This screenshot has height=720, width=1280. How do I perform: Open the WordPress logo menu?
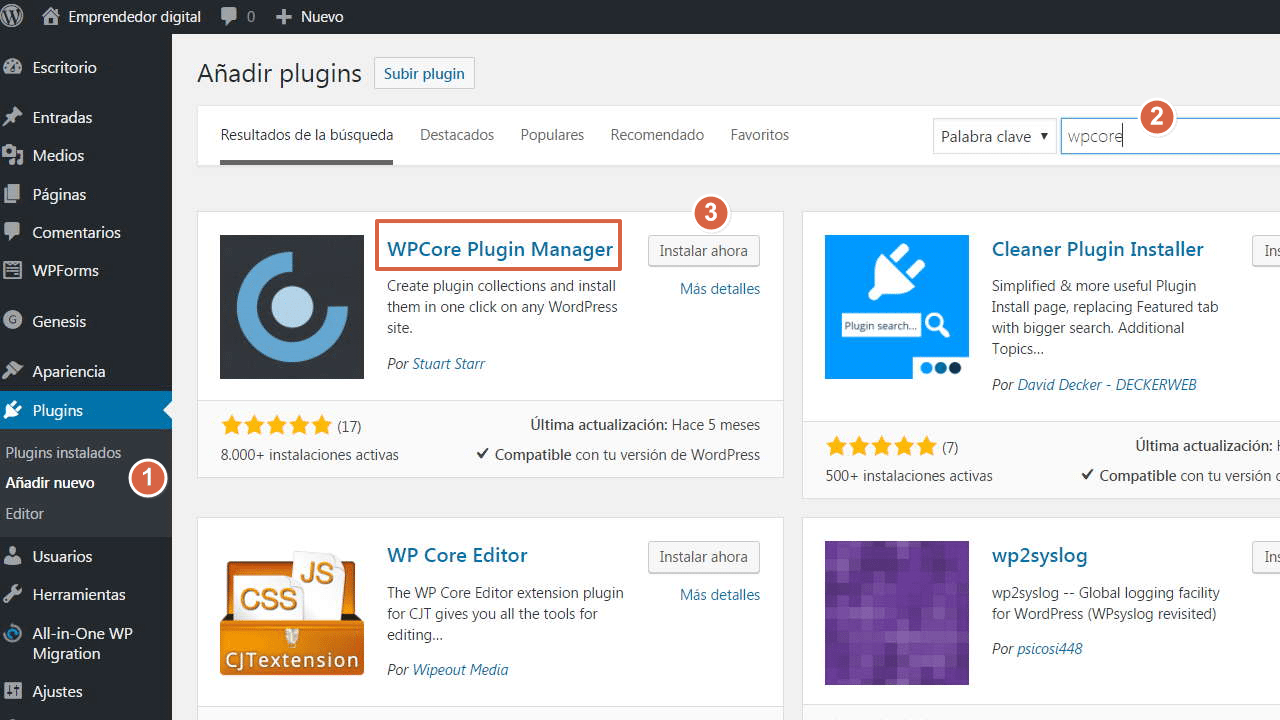click(x=13, y=16)
